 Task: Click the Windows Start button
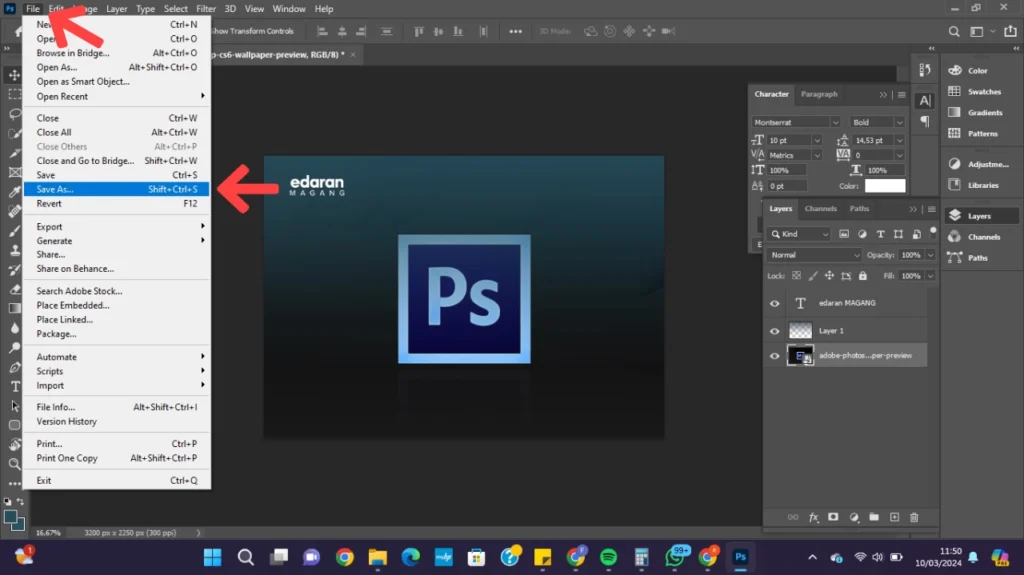(212, 557)
